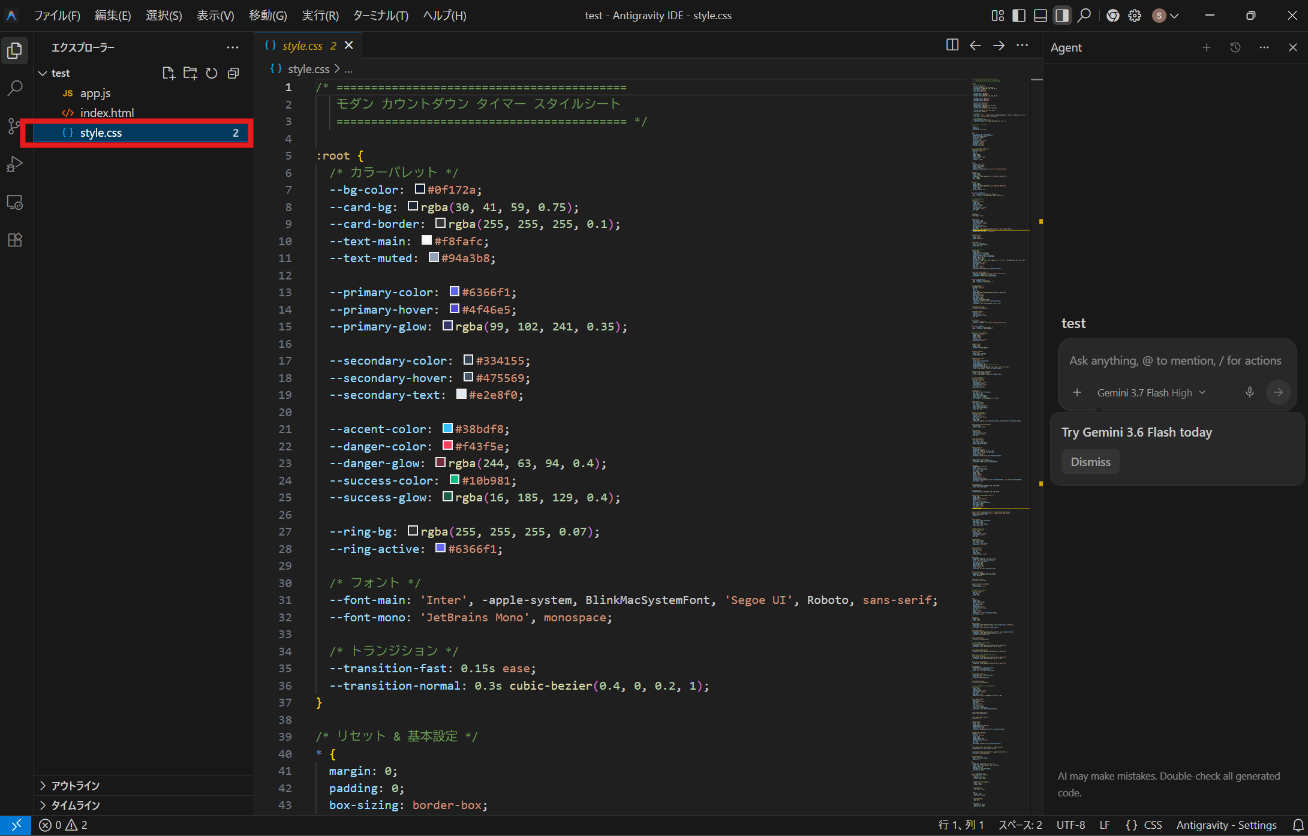
Task: Click style.css in the breadcrumb bar
Action: [308, 69]
